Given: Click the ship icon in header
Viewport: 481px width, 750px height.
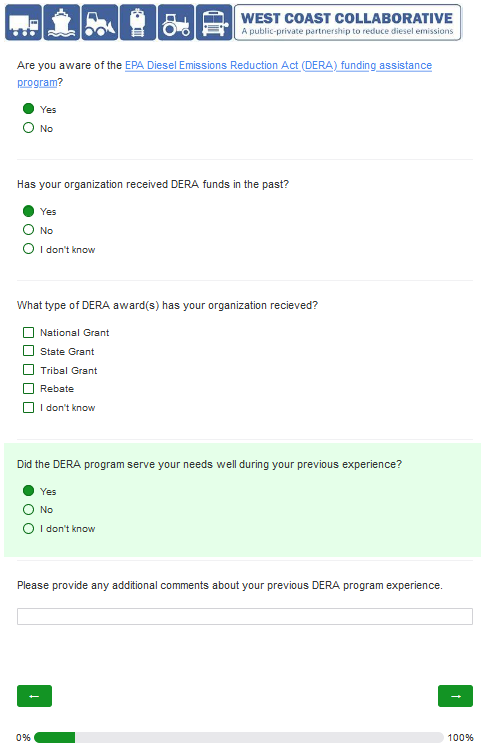Looking at the screenshot, I should click(x=61, y=22).
